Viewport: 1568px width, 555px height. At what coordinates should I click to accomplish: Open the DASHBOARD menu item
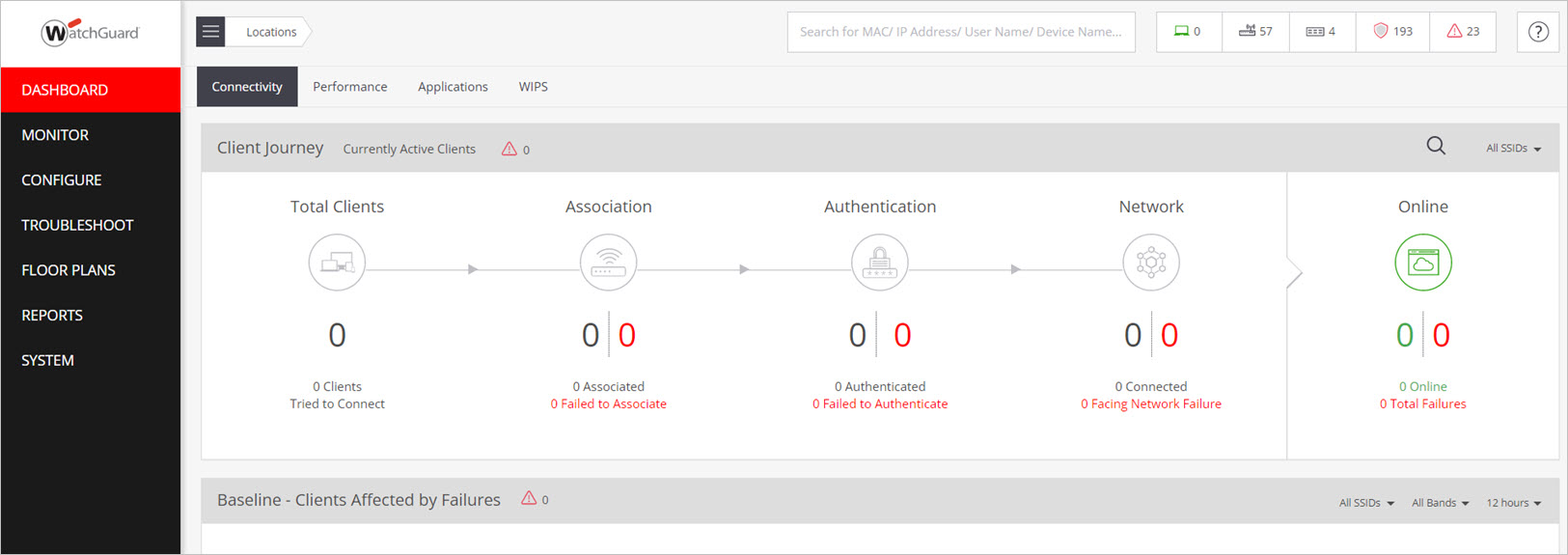point(91,90)
